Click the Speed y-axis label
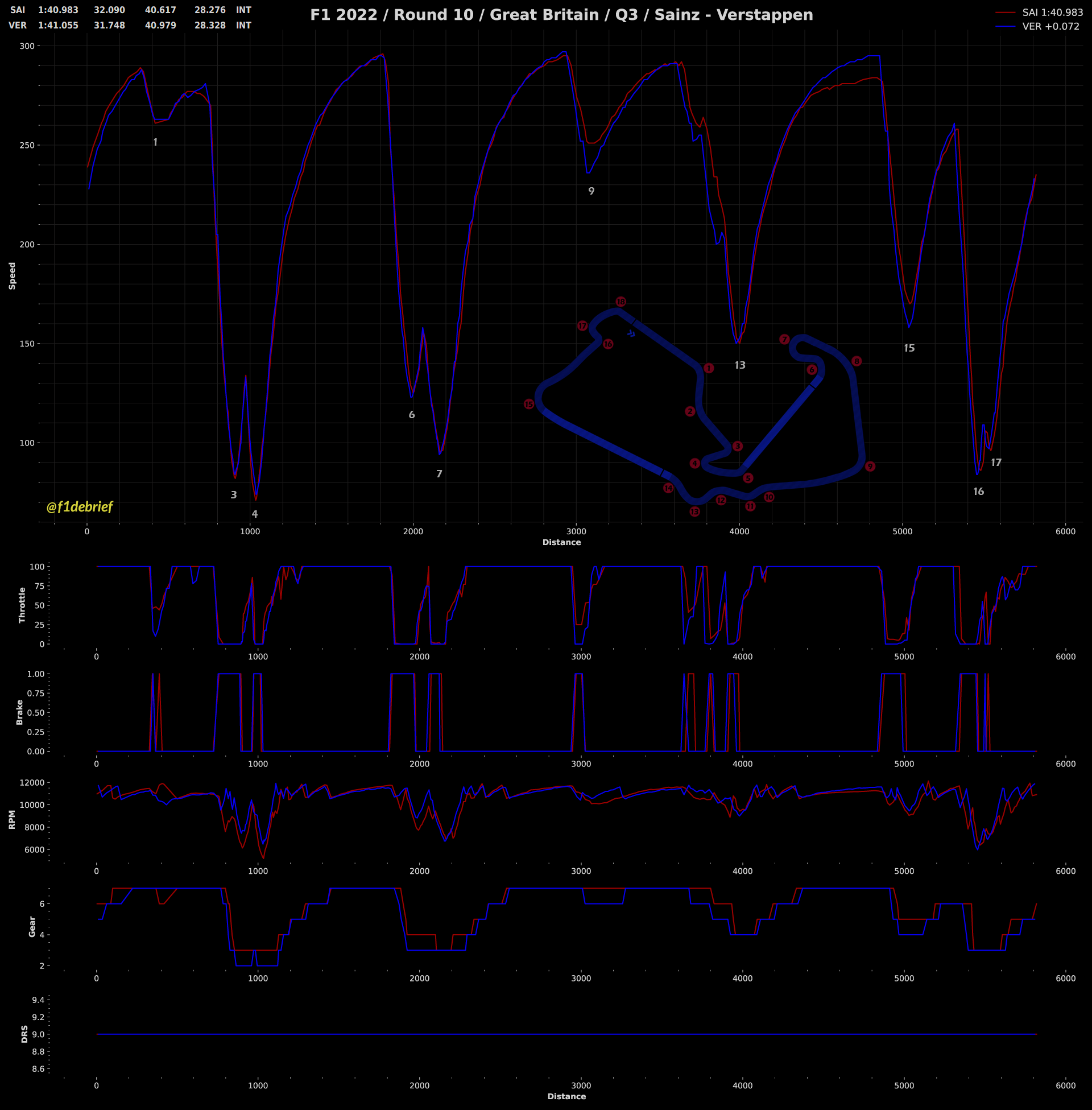 click(x=12, y=276)
